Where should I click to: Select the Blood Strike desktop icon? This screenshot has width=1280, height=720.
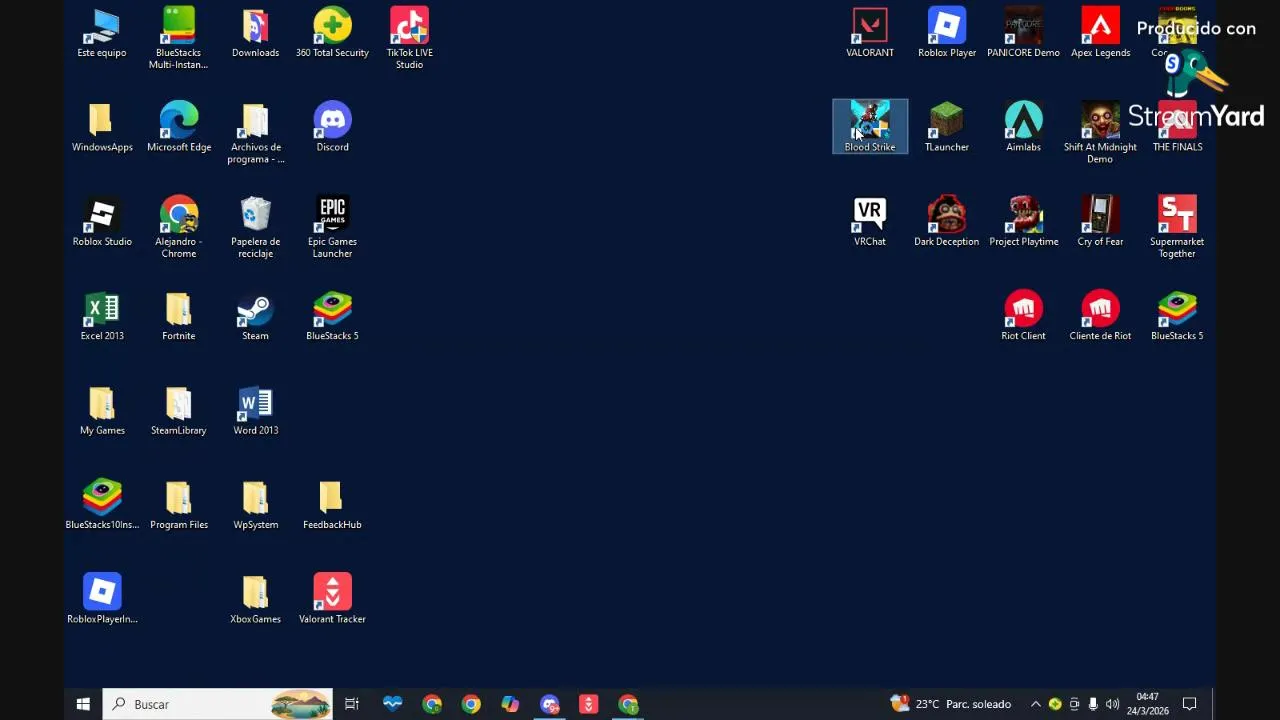[870, 127]
